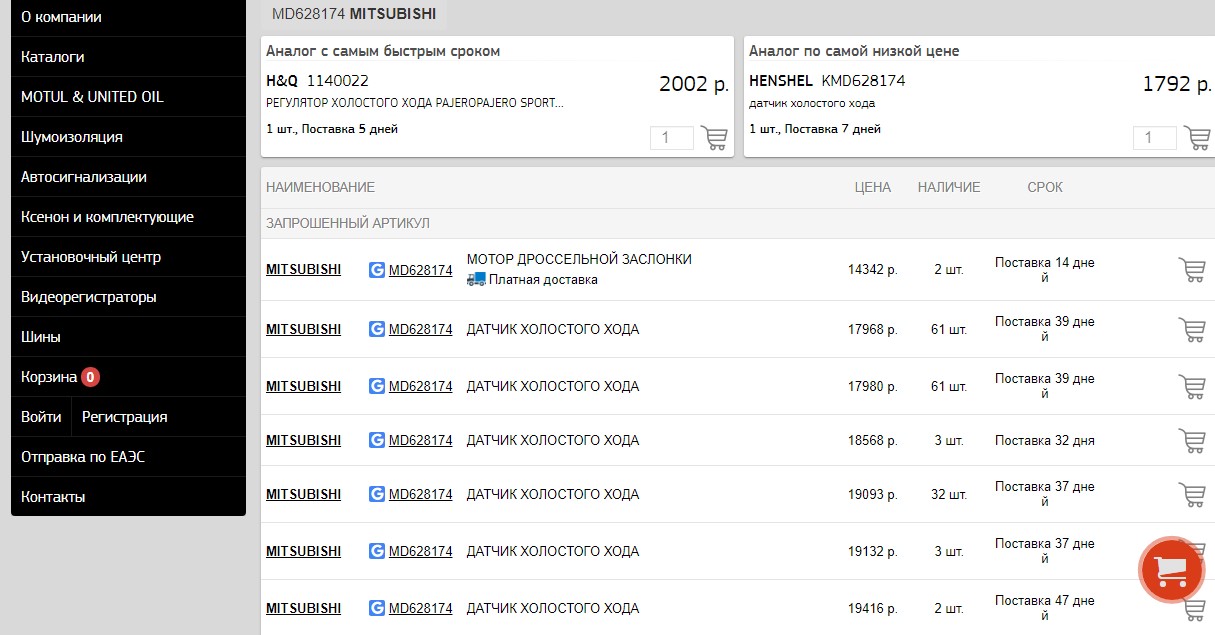Open MD628174 article link in 17980 р. row

(x=420, y=386)
